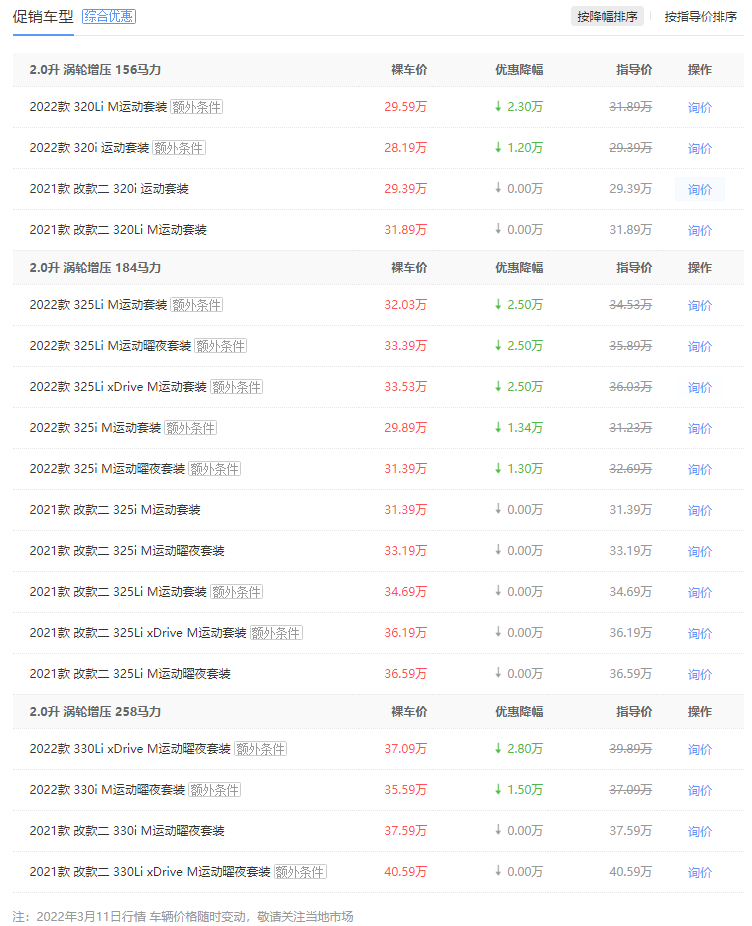Select model name 2022款 320i 运动套装
This screenshot has width=752, height=926.
point(90,148)
